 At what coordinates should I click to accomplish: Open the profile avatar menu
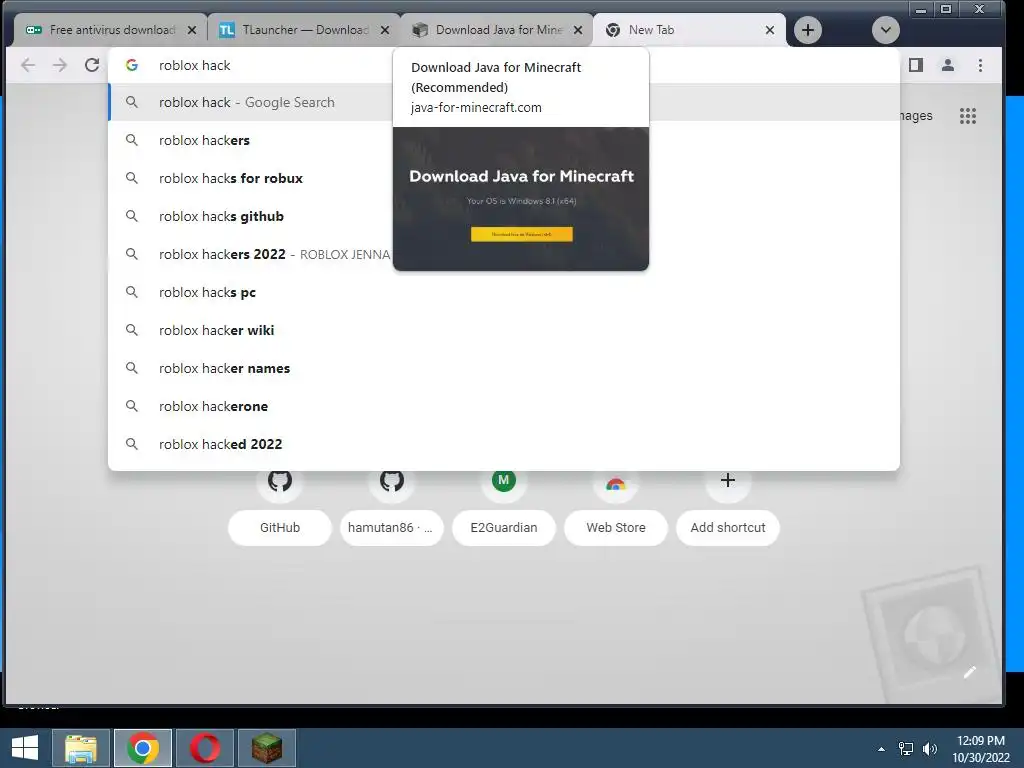[948, 65]
